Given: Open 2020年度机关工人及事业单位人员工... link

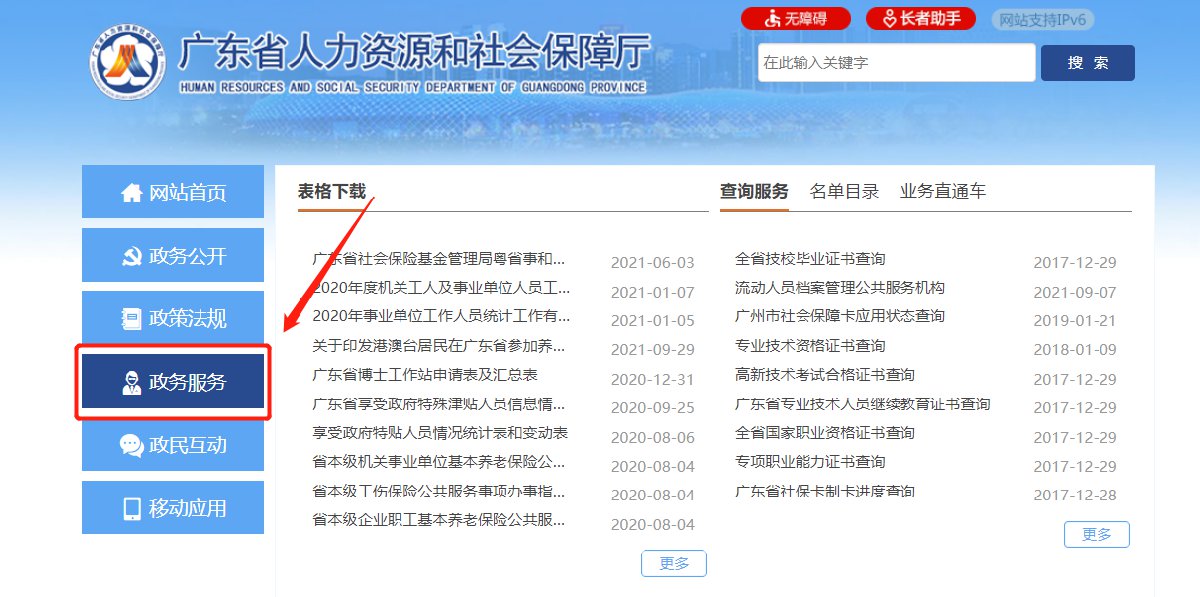Looking at the screenshot, I should pos(441,288).
